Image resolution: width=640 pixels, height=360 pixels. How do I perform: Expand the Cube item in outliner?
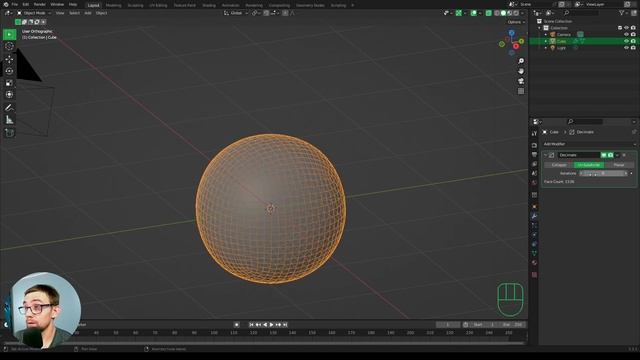pyautogui.click(x=546, y=41)
